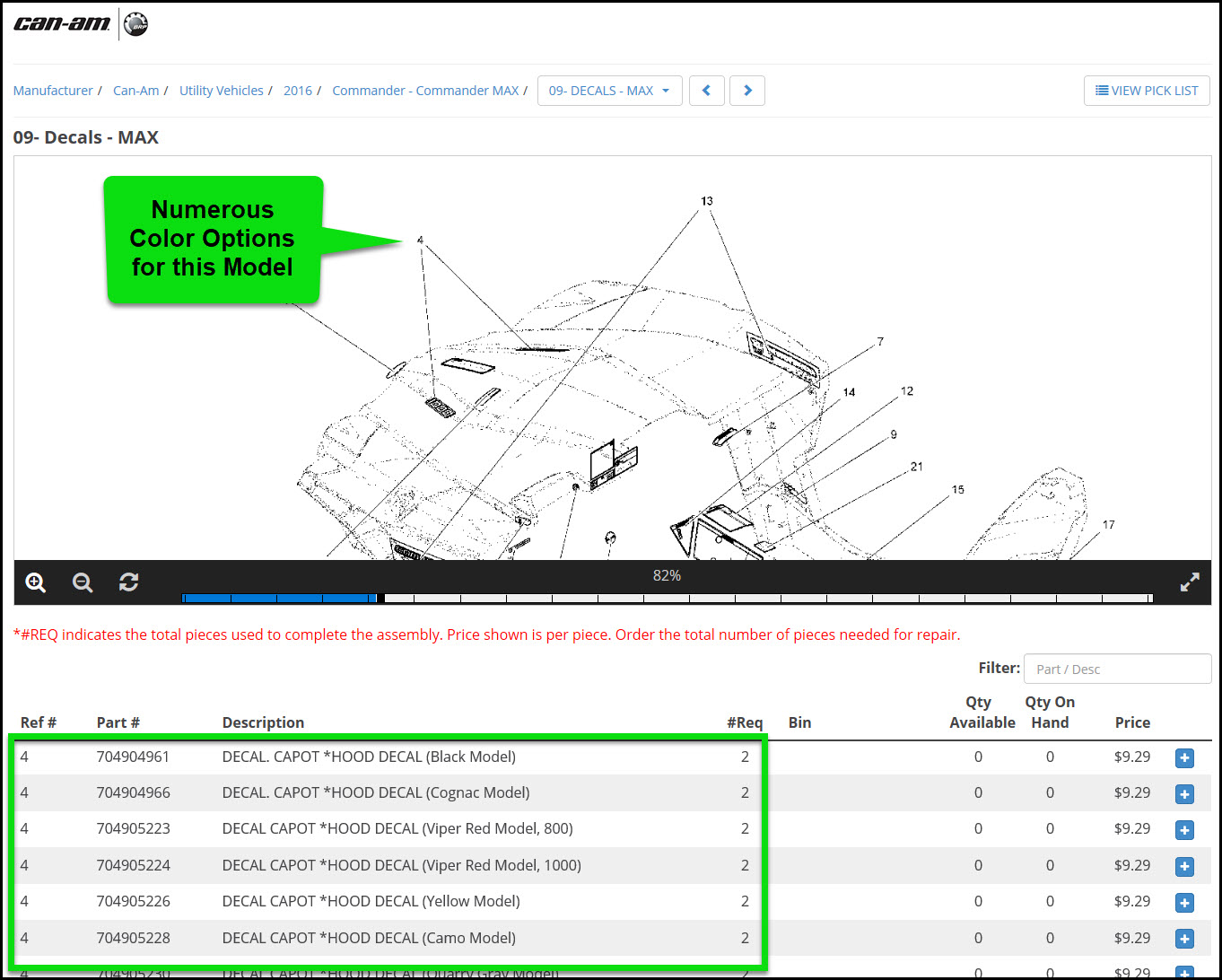
Task: Select callout 21 on the diagram
Action: (916, 467)
